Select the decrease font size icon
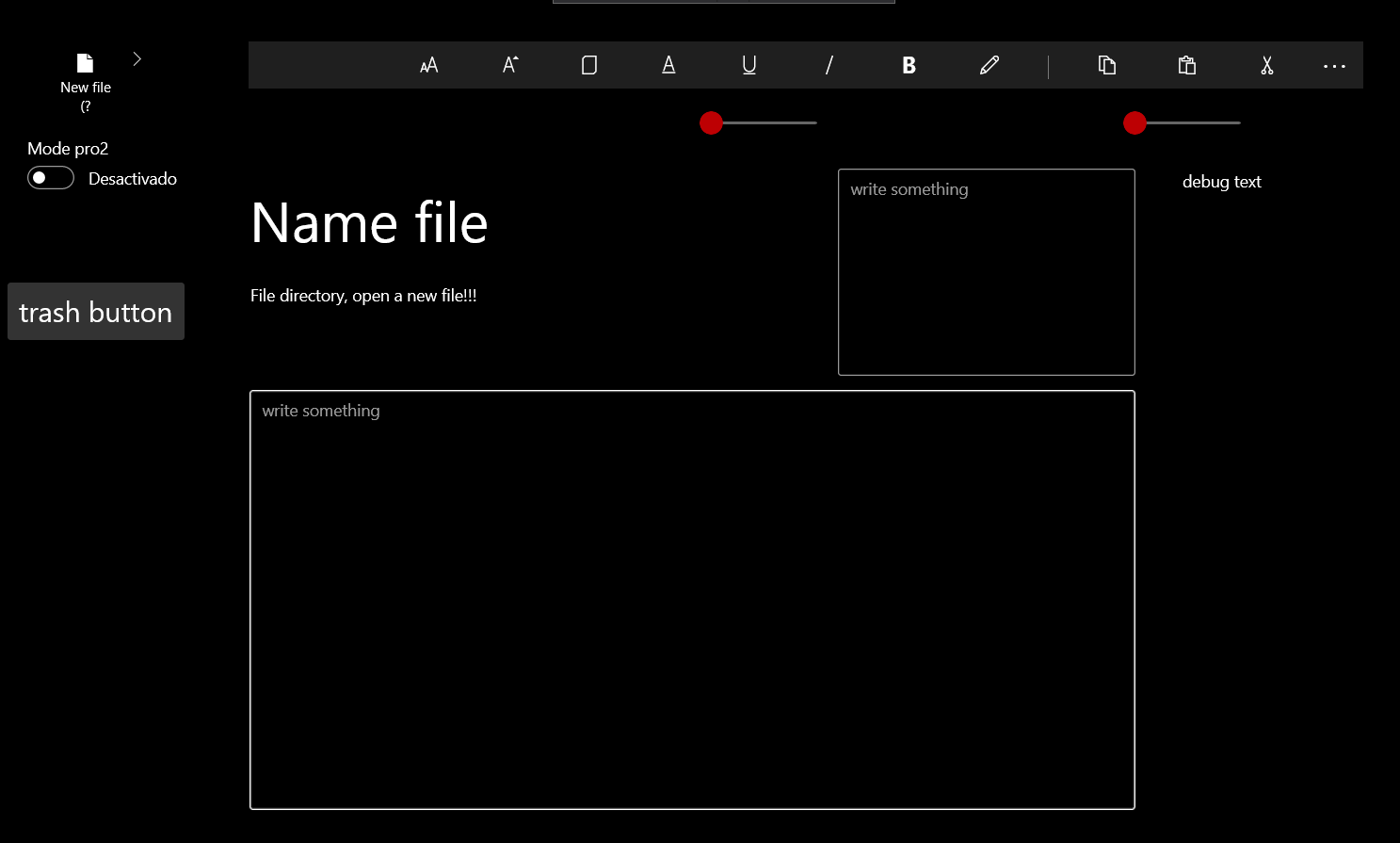Screen dimensions: 1400x843 428,65
